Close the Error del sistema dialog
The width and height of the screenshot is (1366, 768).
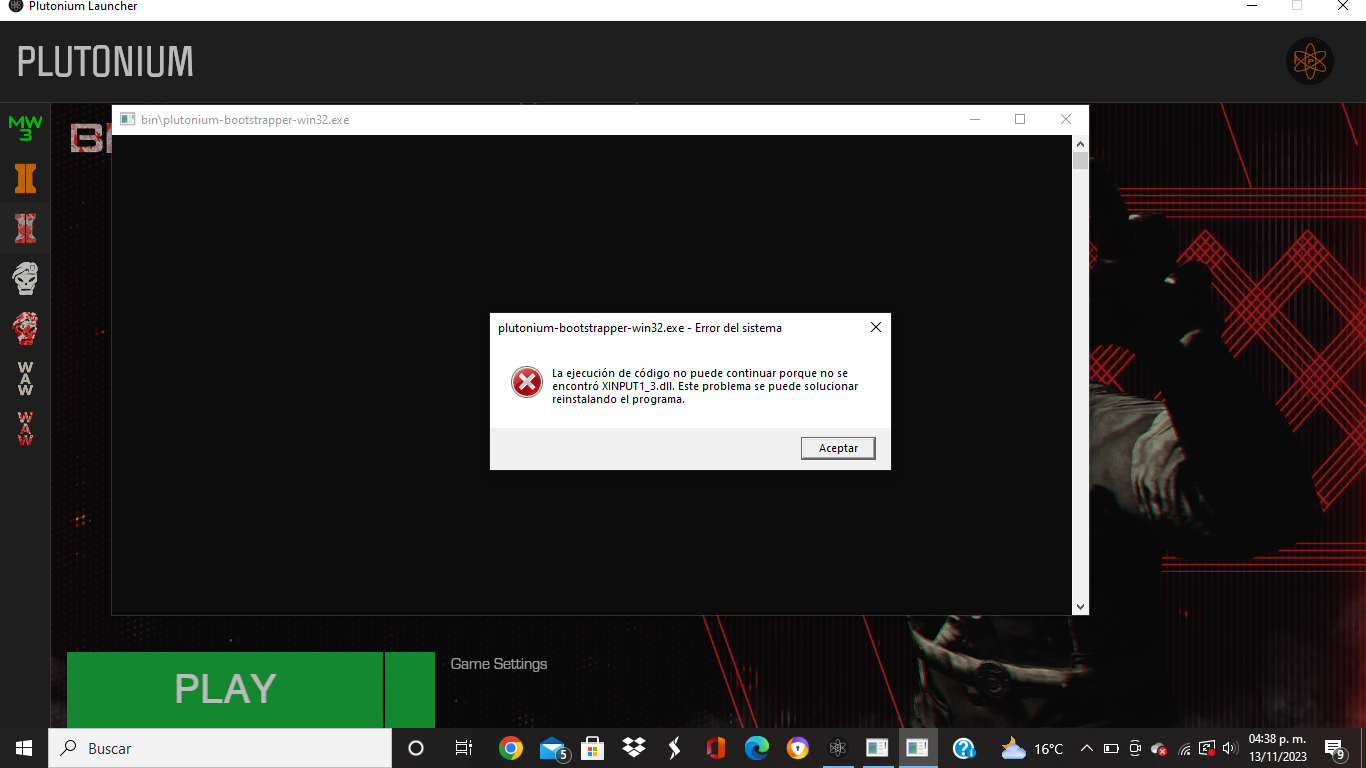(x=876, y=327)
